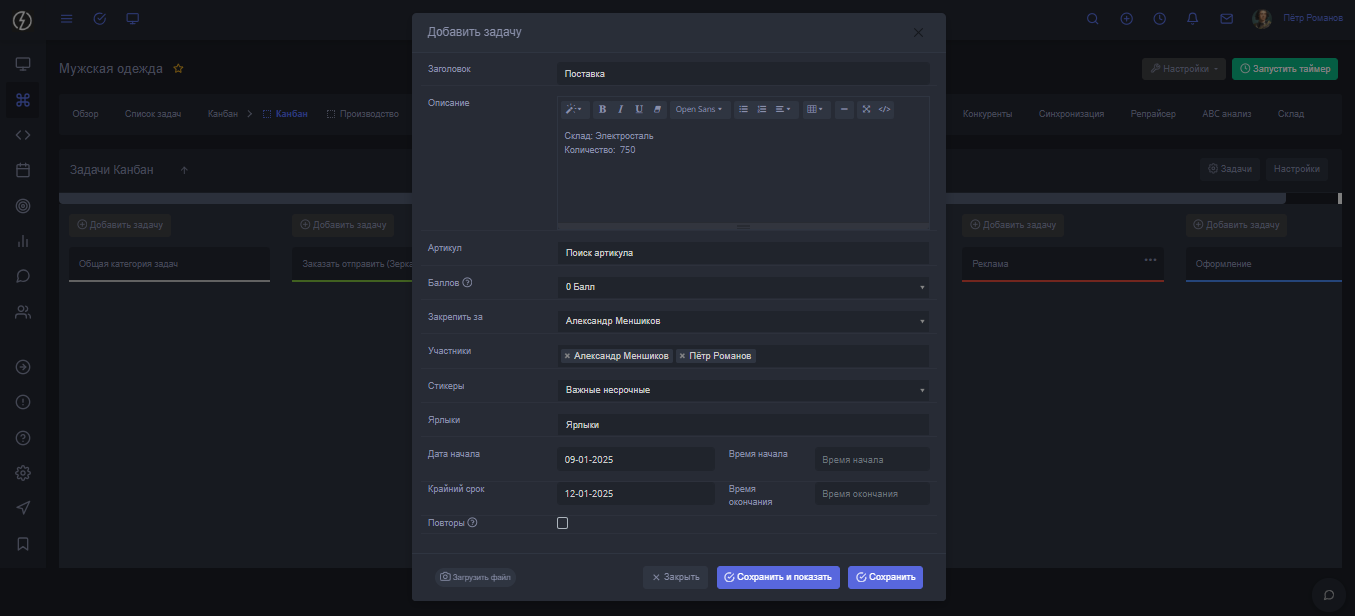The height and width of the screenshot is (616, 1355).
Task: Click the Загрузить файл button
Action: click(x=475, y=577)
